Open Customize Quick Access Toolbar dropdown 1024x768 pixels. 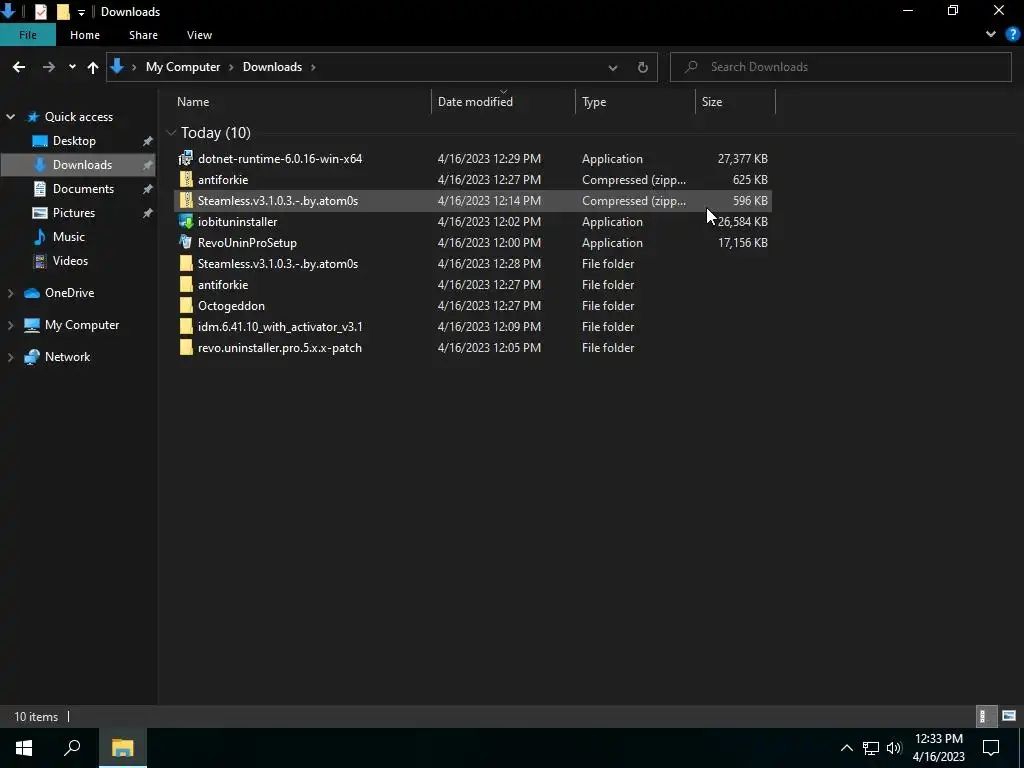tap(81, 12)
